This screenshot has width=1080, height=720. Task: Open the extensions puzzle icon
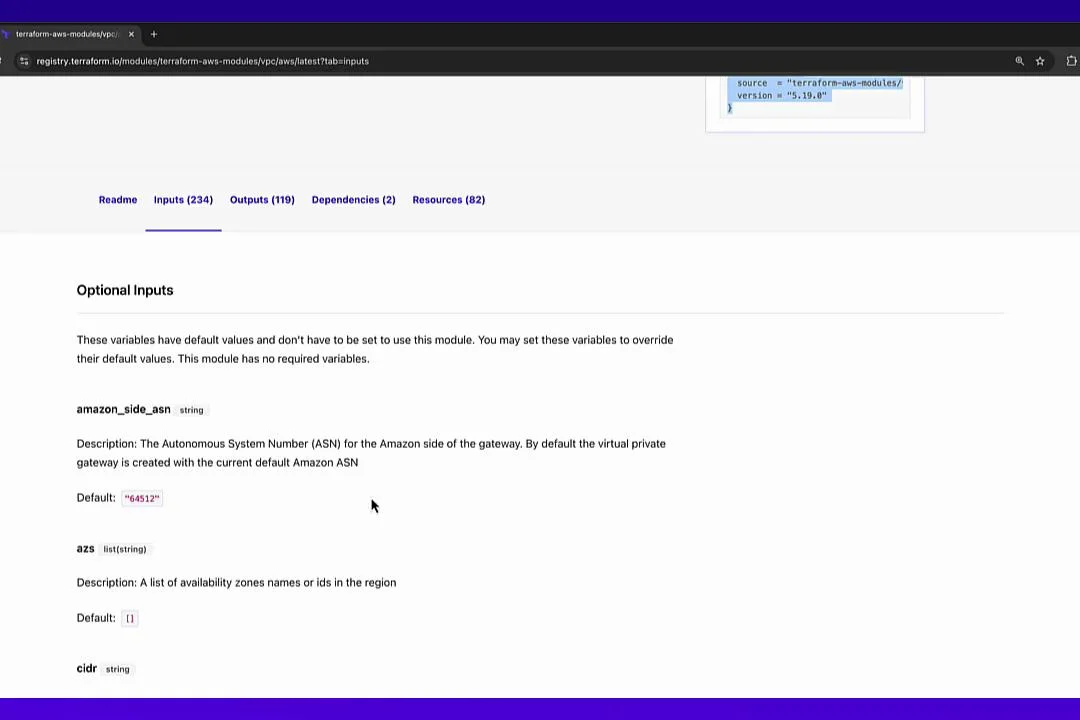coord(1071,61)
